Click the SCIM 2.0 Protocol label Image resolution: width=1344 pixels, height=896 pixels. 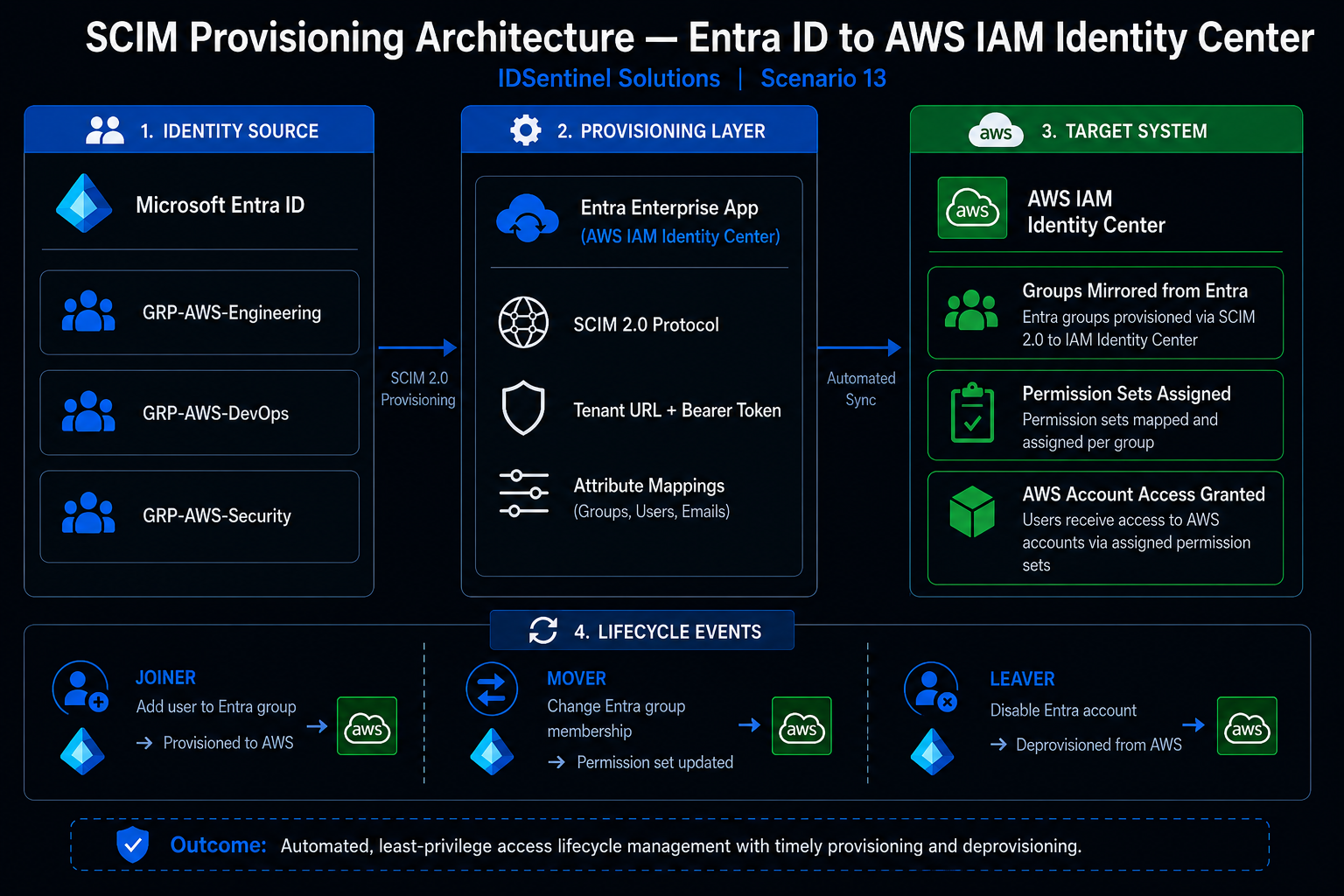(646, 325)
